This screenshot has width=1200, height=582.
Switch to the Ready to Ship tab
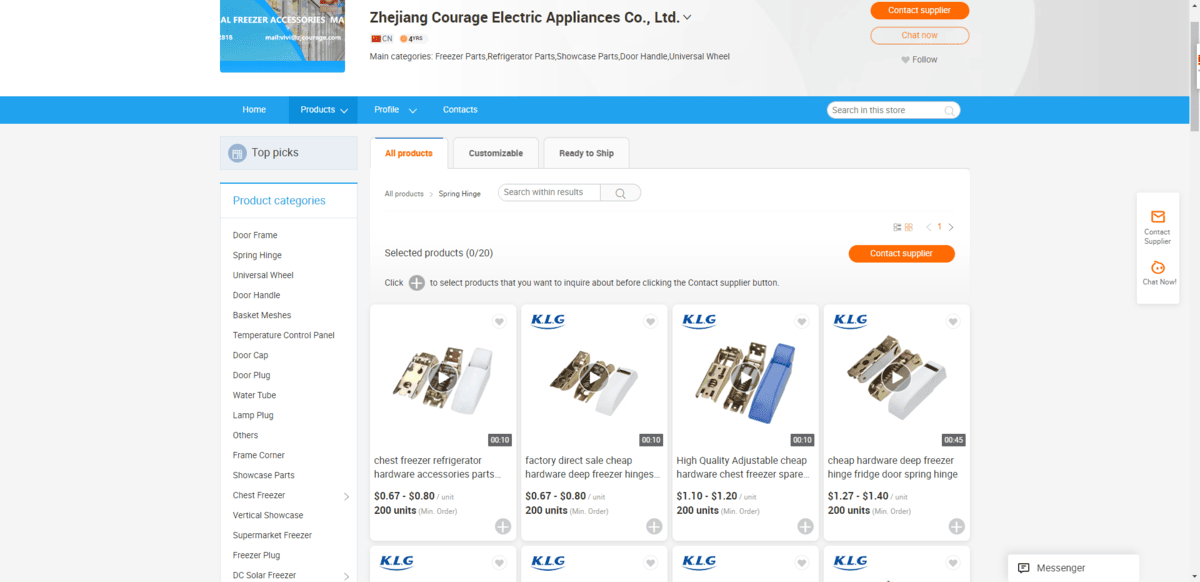(x=586, y=153)
